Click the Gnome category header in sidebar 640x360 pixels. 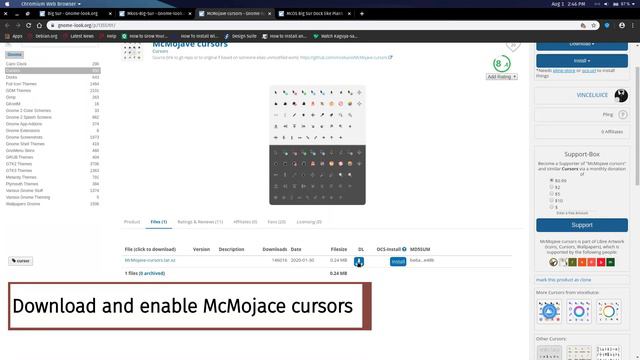click(14, 55)
